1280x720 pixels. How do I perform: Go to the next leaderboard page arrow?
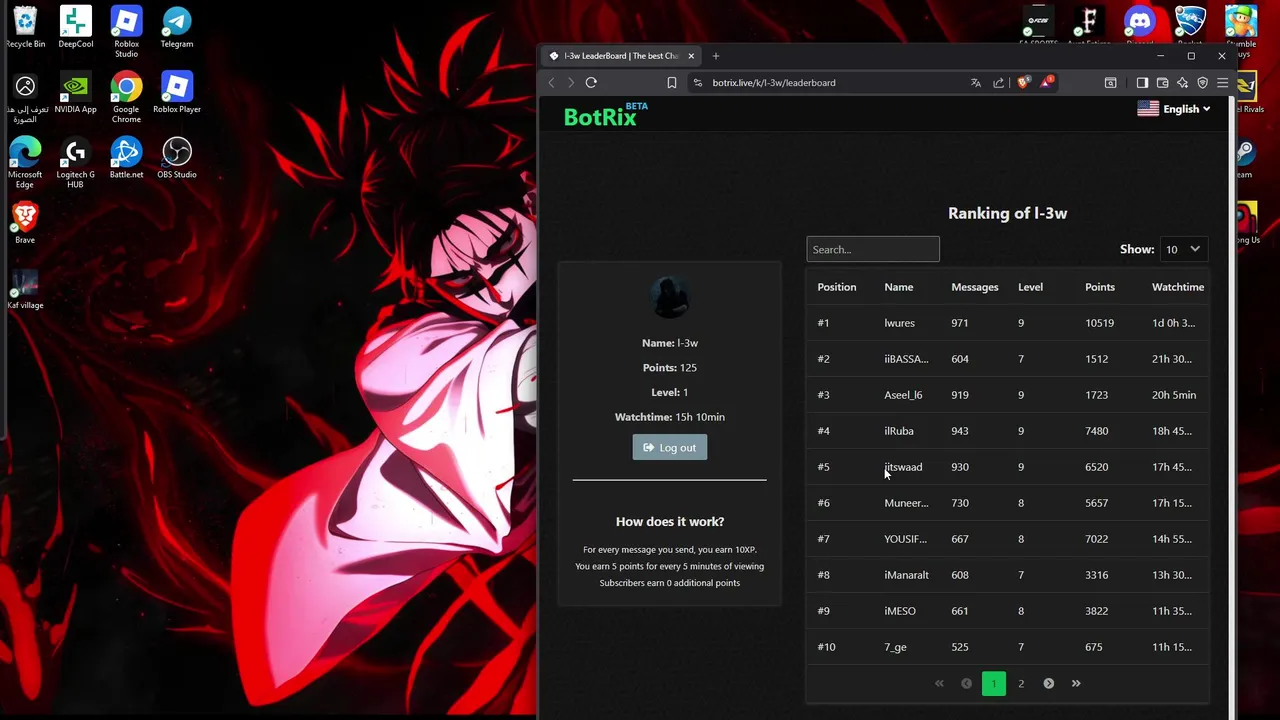click(1049, 683)
